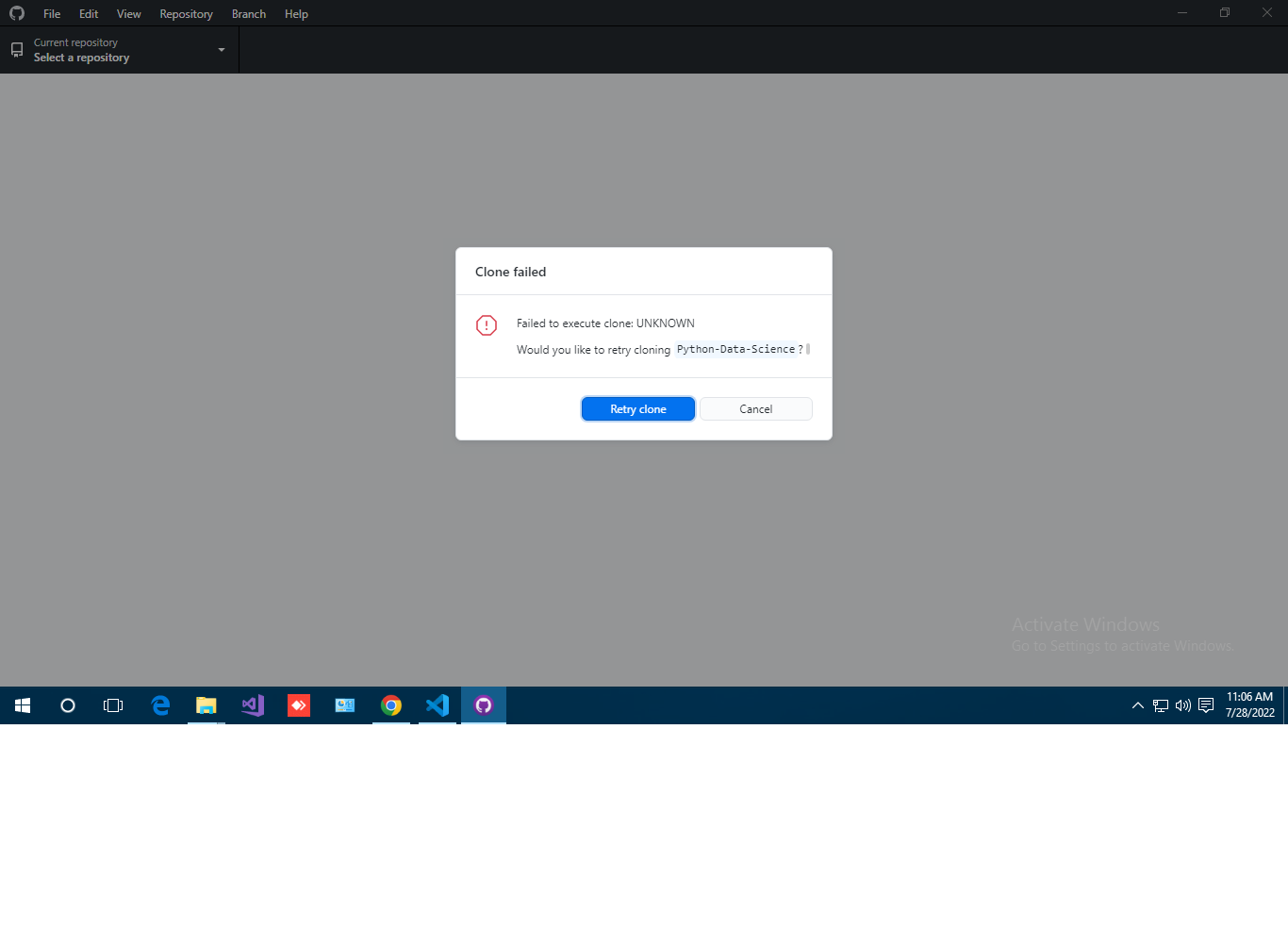Click the Task View icon
1288x928 pixels.
112,704
